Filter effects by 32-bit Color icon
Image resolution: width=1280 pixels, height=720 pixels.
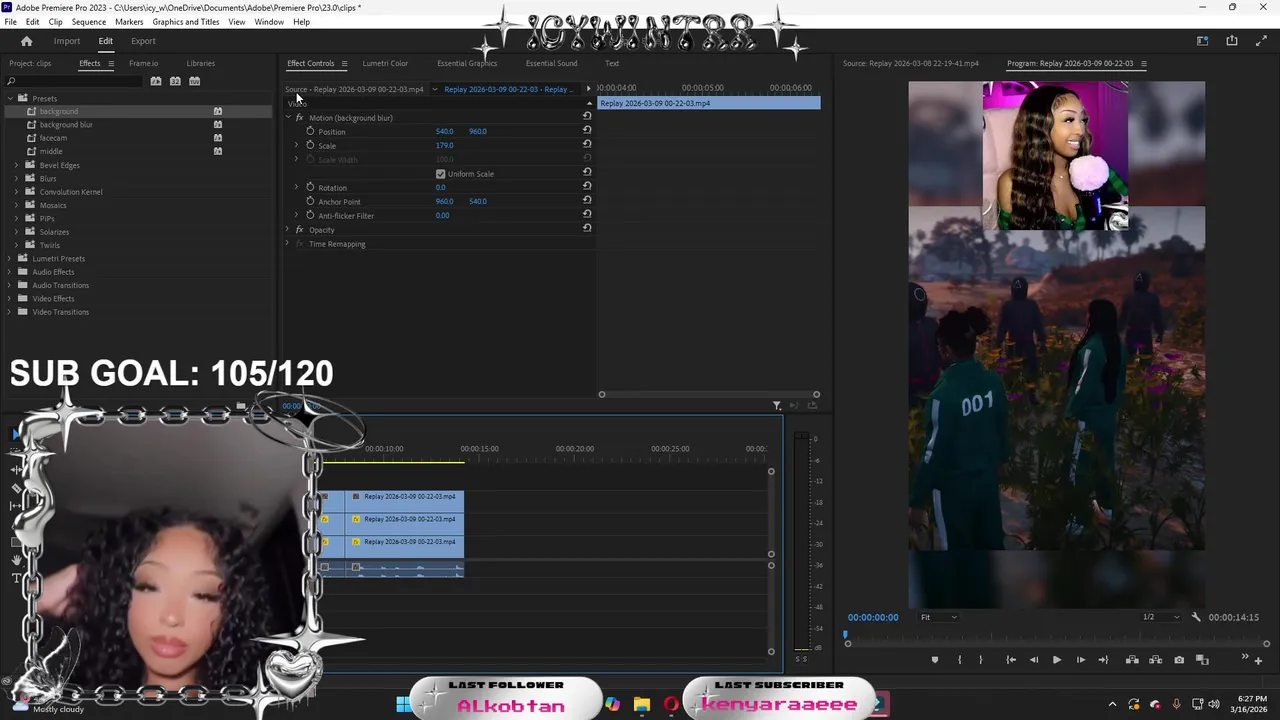point(175,81)
